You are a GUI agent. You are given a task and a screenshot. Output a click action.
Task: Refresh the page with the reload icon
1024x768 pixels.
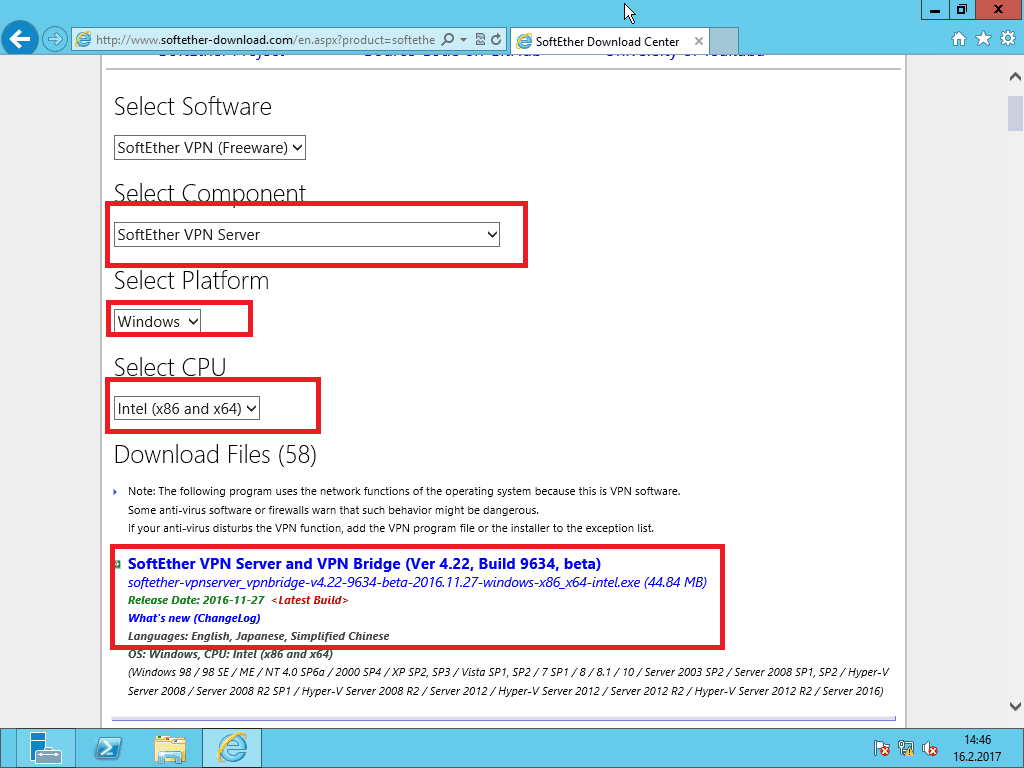(497, 40)
